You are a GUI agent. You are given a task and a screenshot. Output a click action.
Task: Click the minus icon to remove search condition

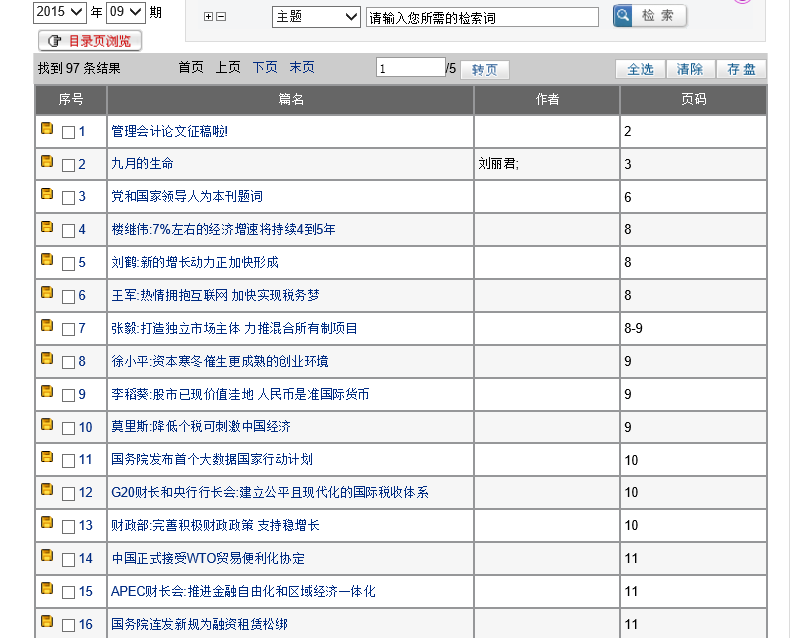[x=221, y=17]
